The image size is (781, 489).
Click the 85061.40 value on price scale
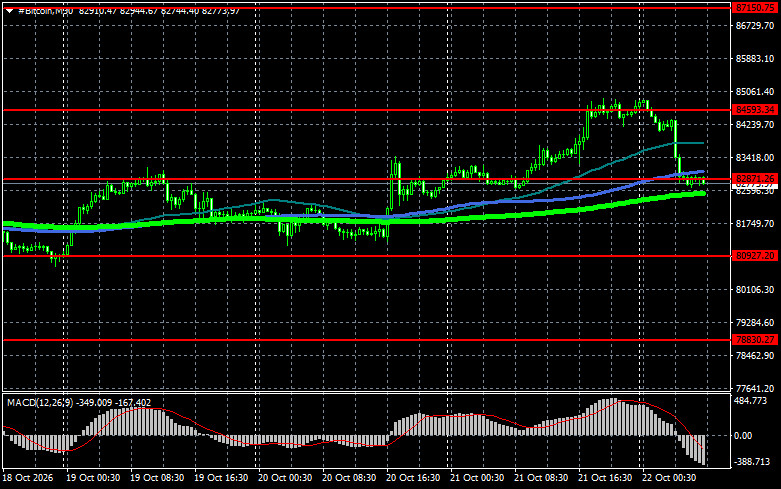tap(755, 92)
